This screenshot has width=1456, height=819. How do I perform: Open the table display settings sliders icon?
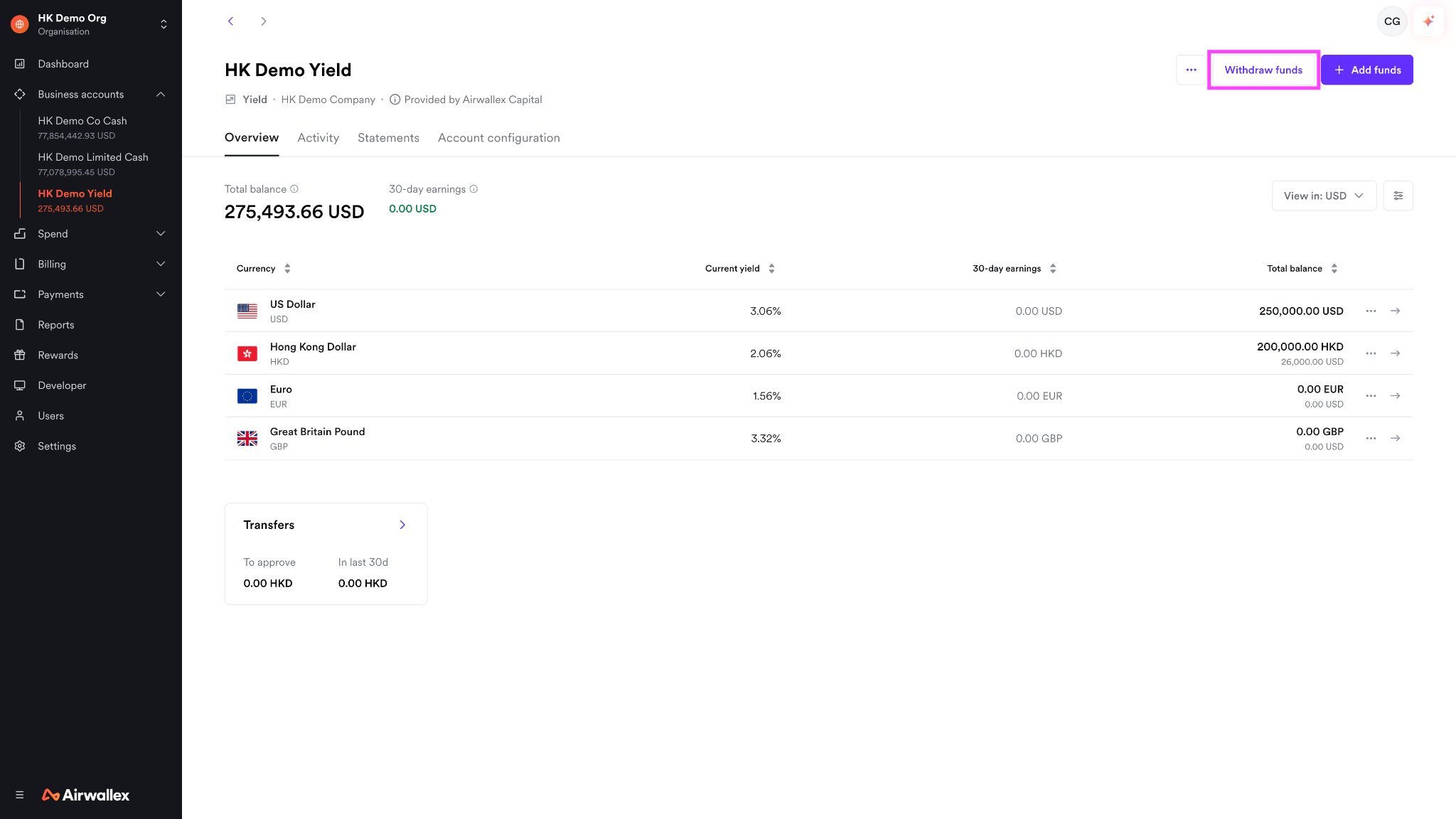[1398, 196]
